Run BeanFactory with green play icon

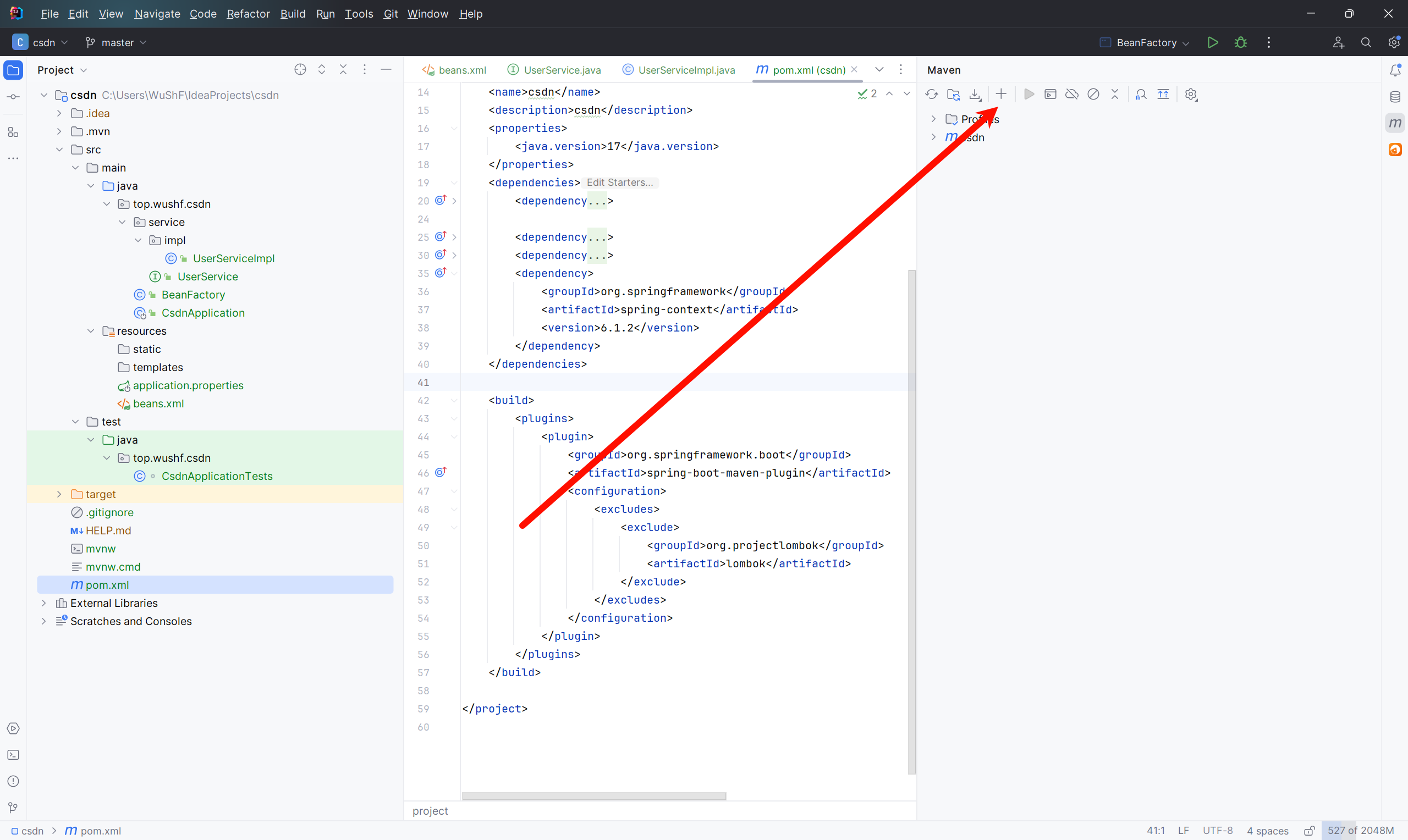[1213, 42]
